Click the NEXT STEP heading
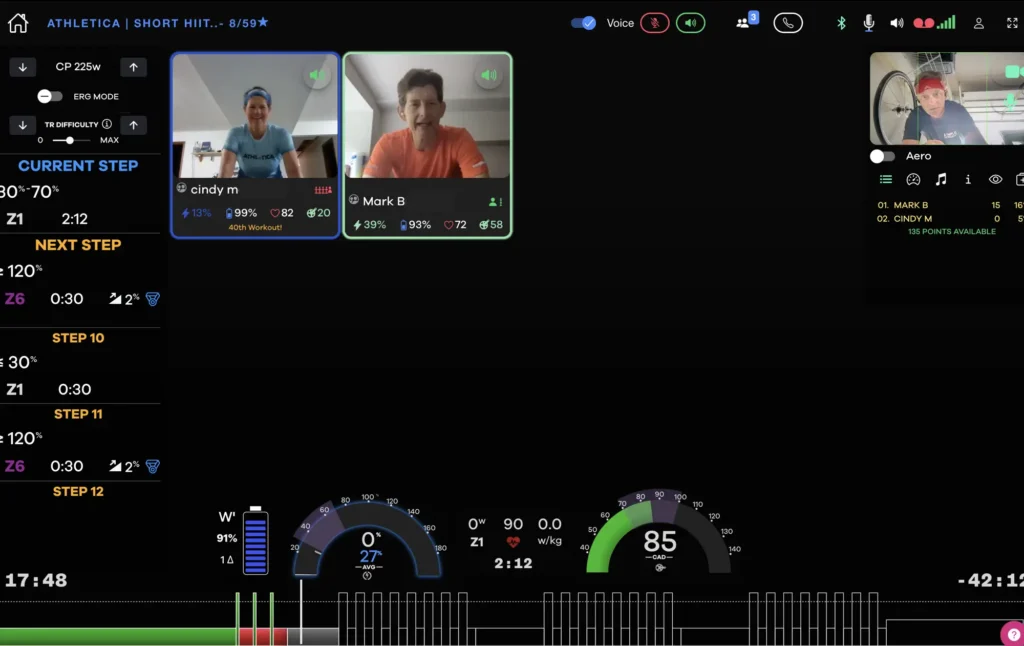Screen dimensions: 1024x646 coord(78,245)
